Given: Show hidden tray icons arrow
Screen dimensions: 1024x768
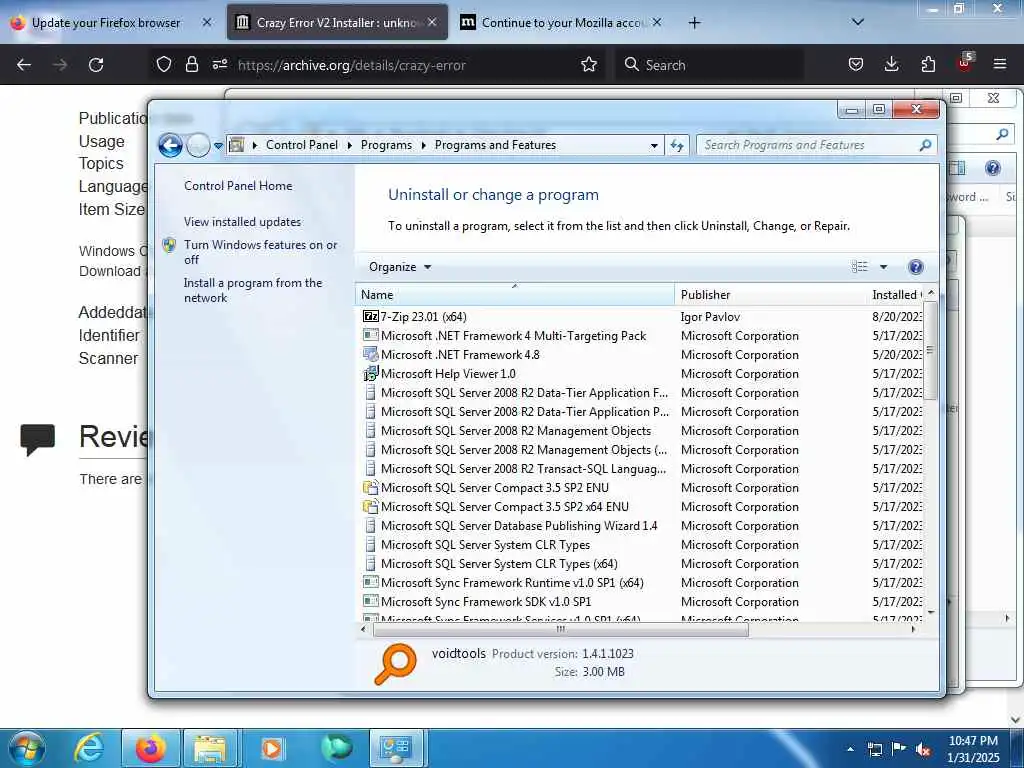Looking at the screenshot, I should [850, 750].
